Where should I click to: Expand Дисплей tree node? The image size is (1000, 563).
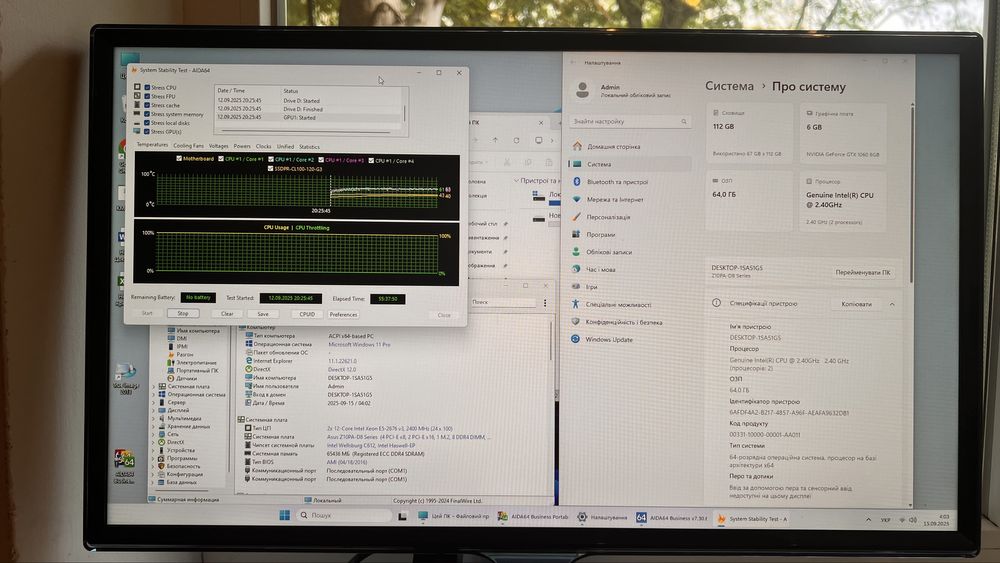point(154,411)
